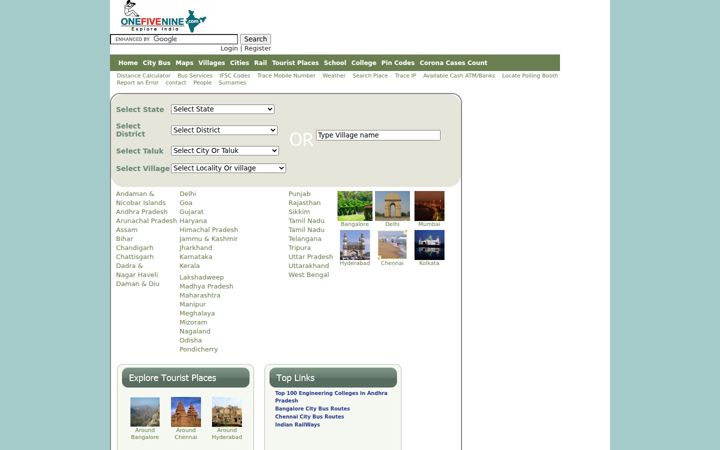Expand the Select District dropdown
The height and width of the screenshot is (450, 720).
[x=224, y=130]
